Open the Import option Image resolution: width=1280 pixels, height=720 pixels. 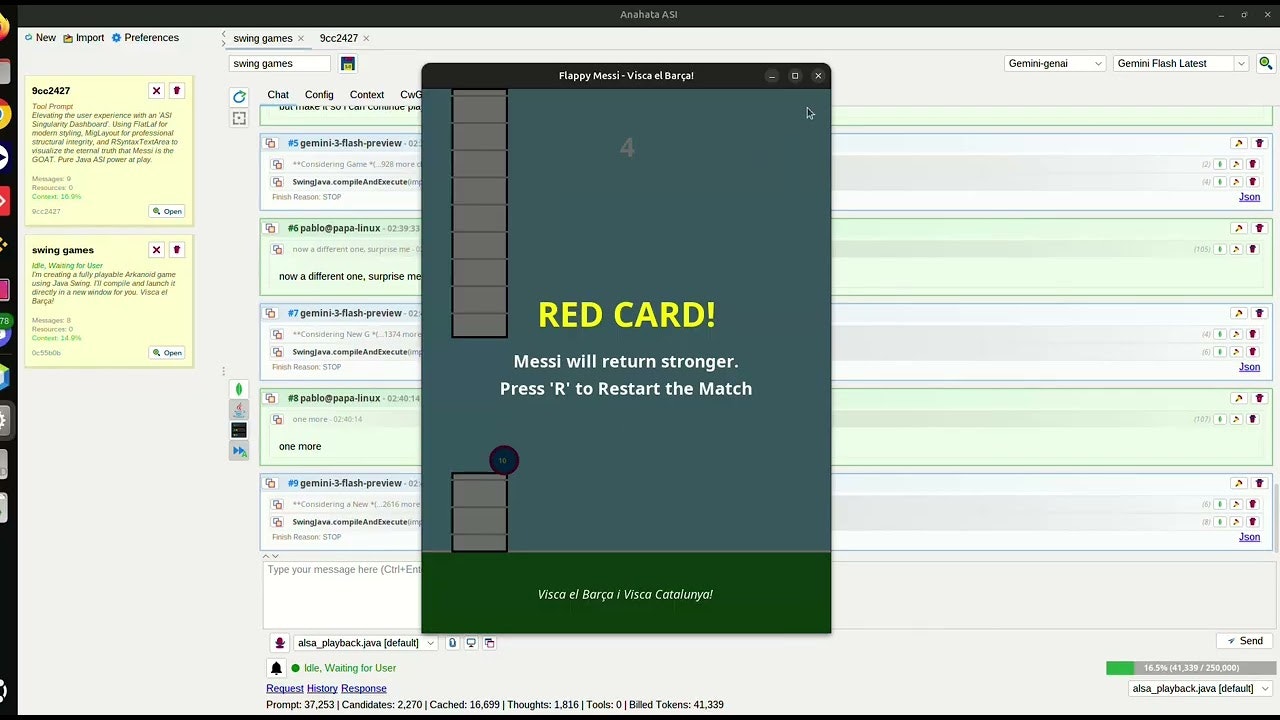(83, 38)
